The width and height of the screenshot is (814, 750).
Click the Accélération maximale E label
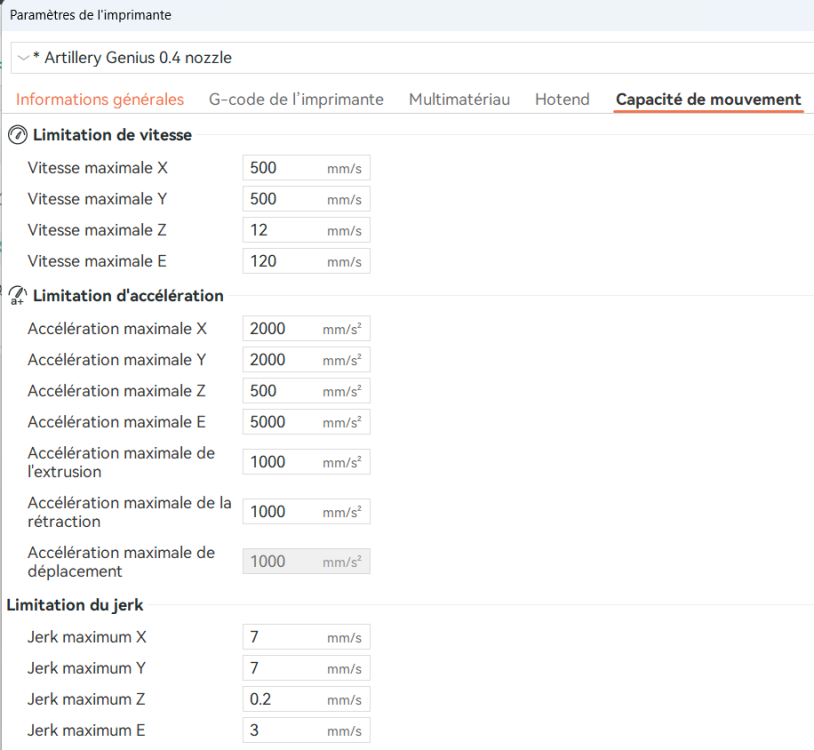[116, 422]
